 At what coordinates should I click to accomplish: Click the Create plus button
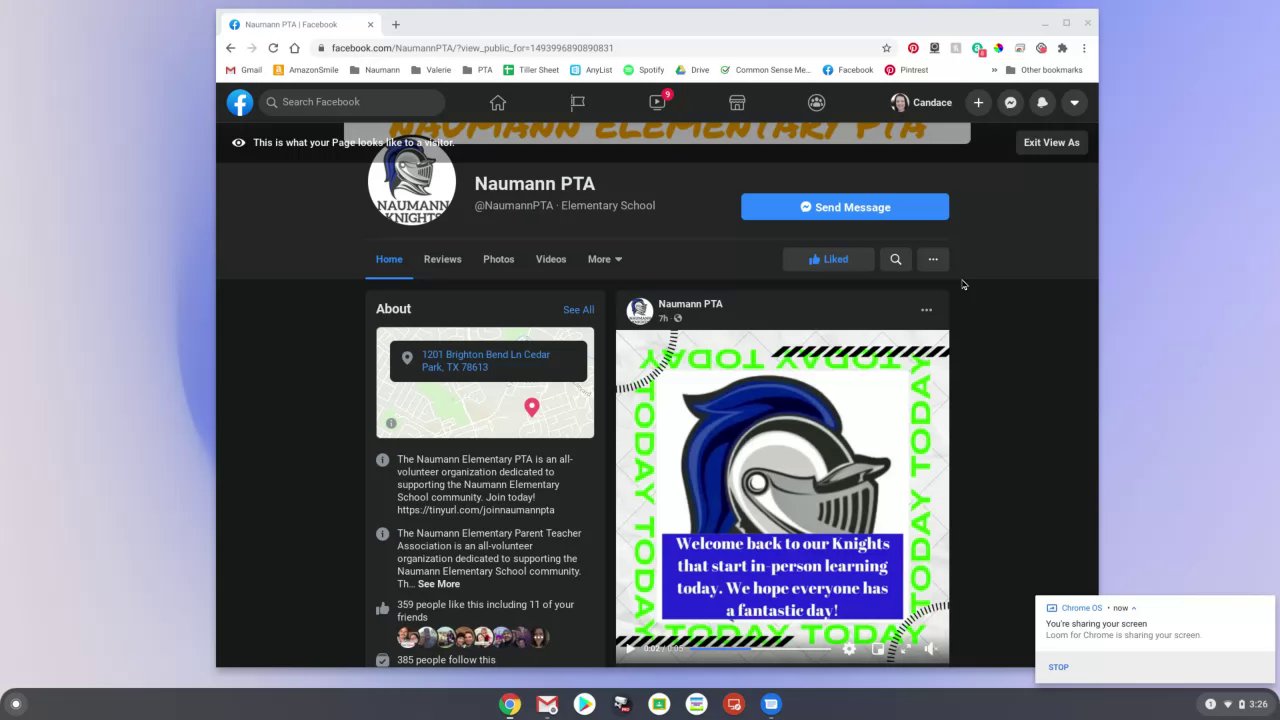click(979, 102)
